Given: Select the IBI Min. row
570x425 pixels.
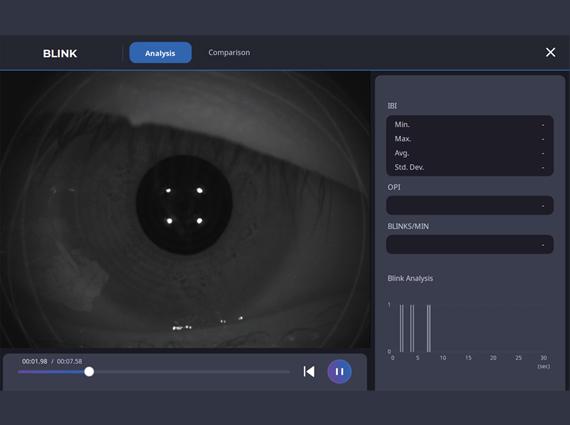Looking at the screenshot, I should point(470,124).
